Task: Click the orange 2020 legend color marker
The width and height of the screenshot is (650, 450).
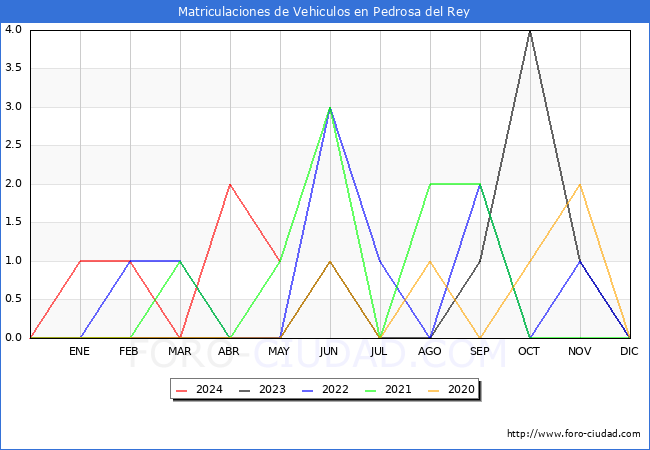Action: [434, 390]
